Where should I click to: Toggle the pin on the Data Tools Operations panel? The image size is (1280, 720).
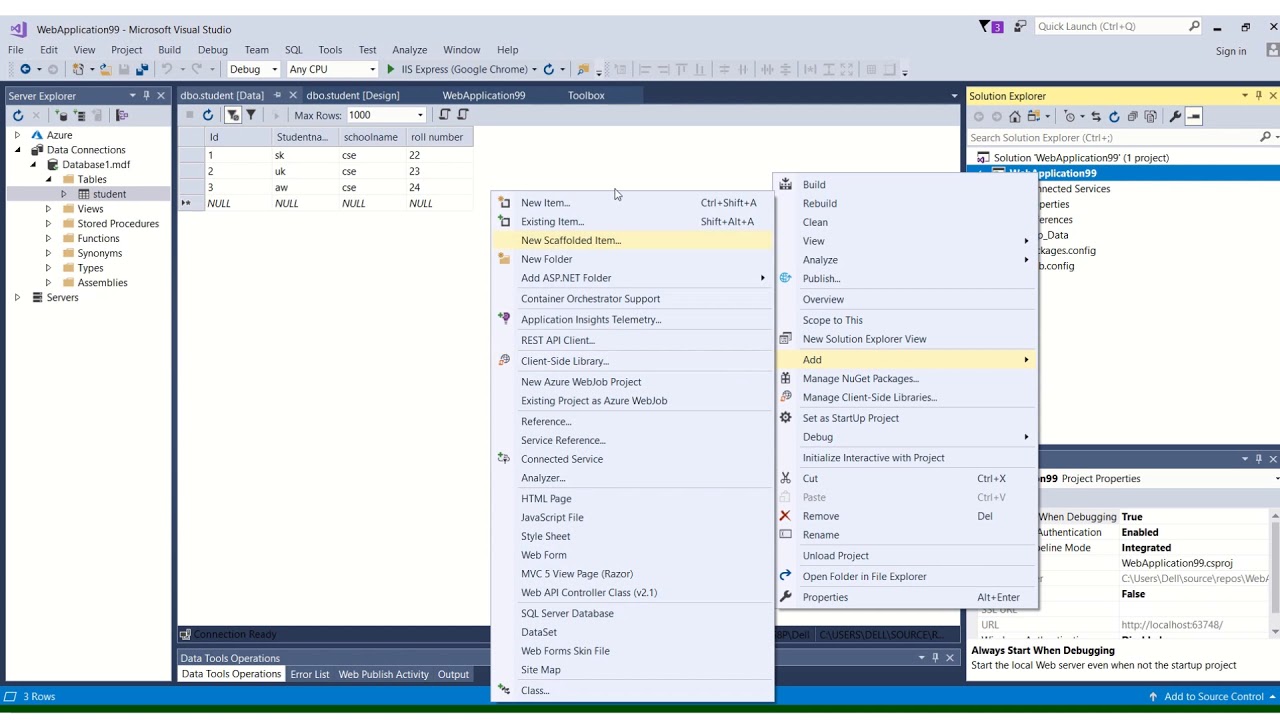tap(935, 658)
